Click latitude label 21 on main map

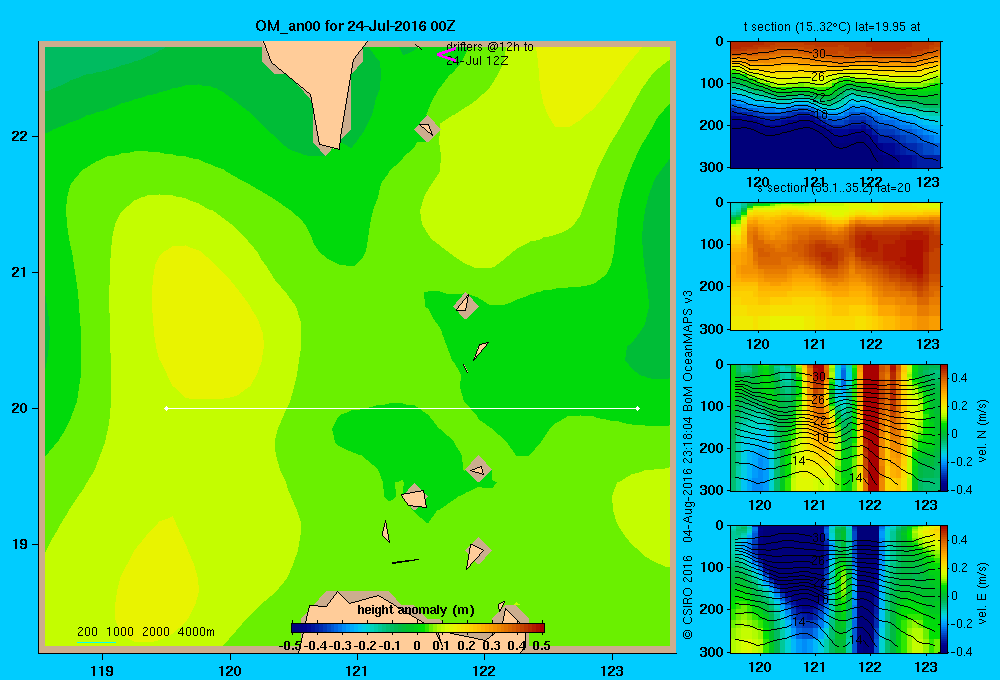coord(20,272)
